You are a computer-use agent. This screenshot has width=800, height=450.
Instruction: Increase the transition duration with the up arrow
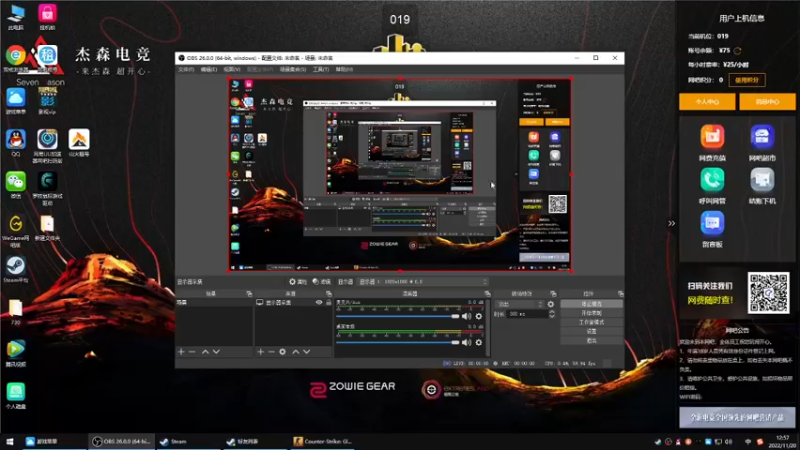[552, 312]
